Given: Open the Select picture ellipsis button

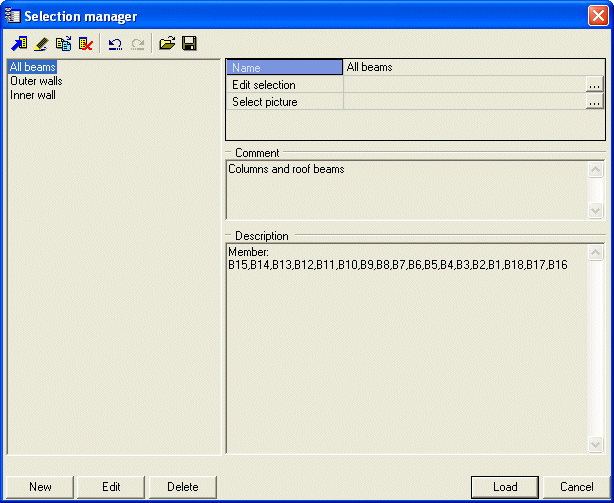Looking at the screenshot, I should tap(594, 102).
